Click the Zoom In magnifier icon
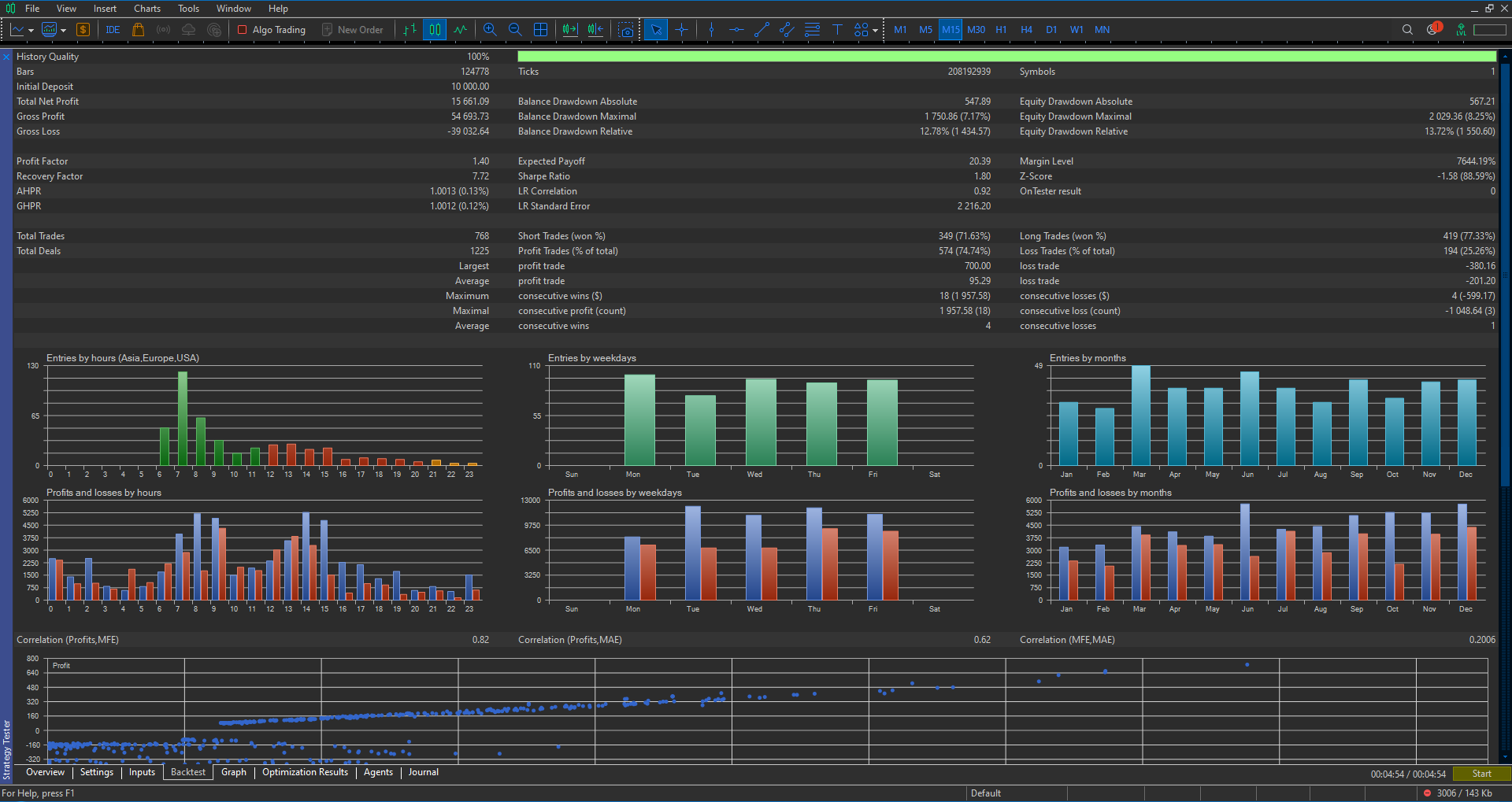1512x802 pixels. pyautogui.click(x=490, y=29)
